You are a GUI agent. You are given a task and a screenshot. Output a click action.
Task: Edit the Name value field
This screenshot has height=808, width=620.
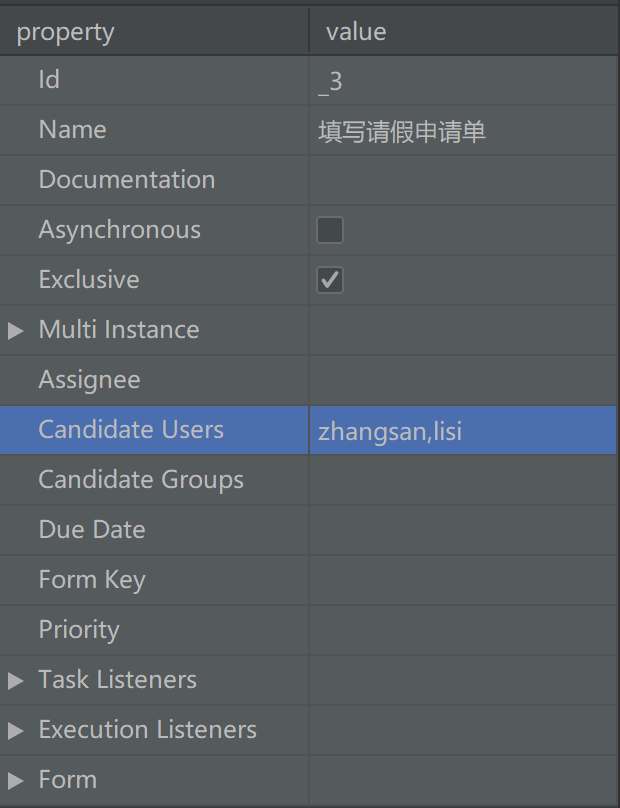[463, 130]
